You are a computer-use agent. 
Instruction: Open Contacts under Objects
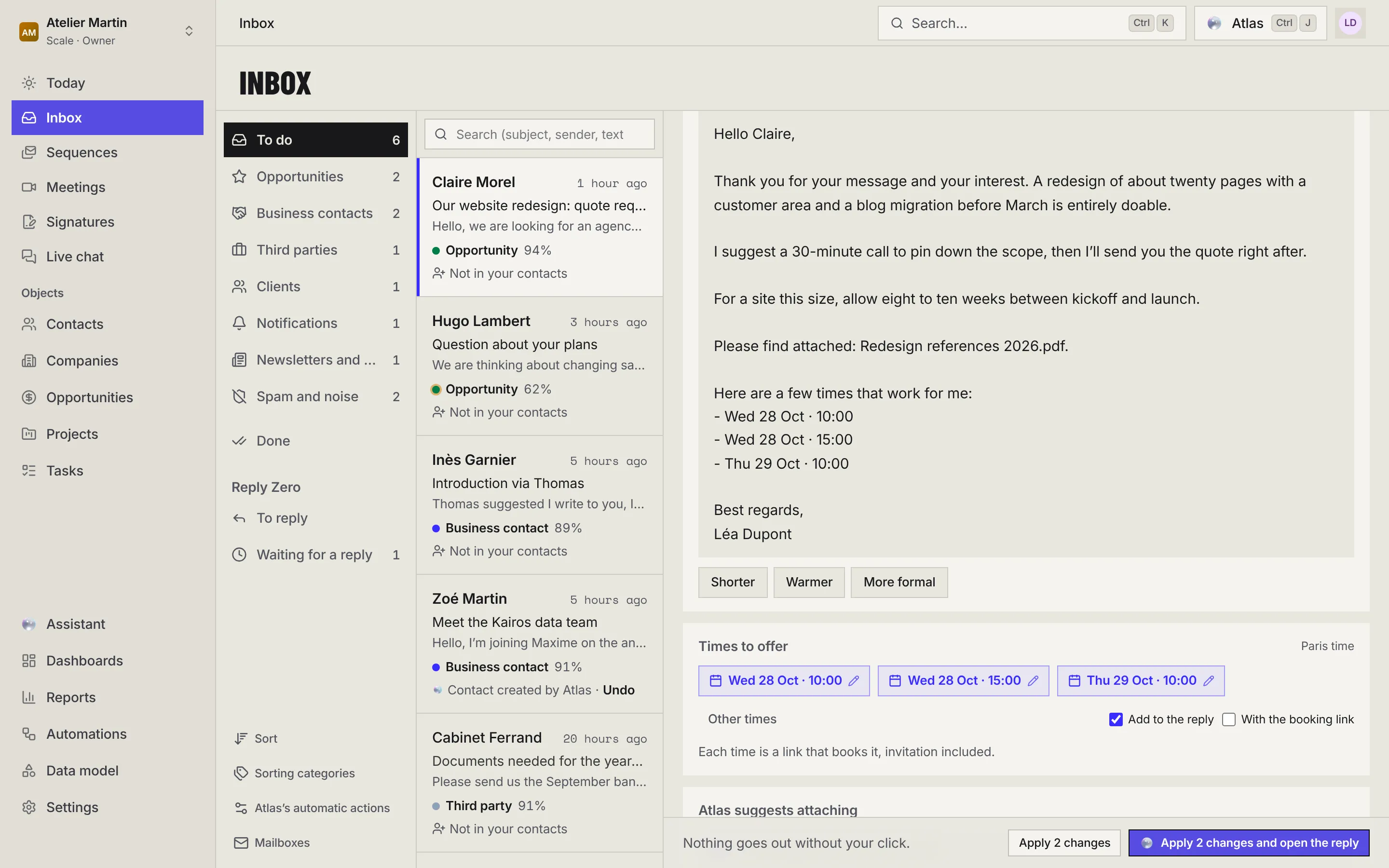coord(108,324)
